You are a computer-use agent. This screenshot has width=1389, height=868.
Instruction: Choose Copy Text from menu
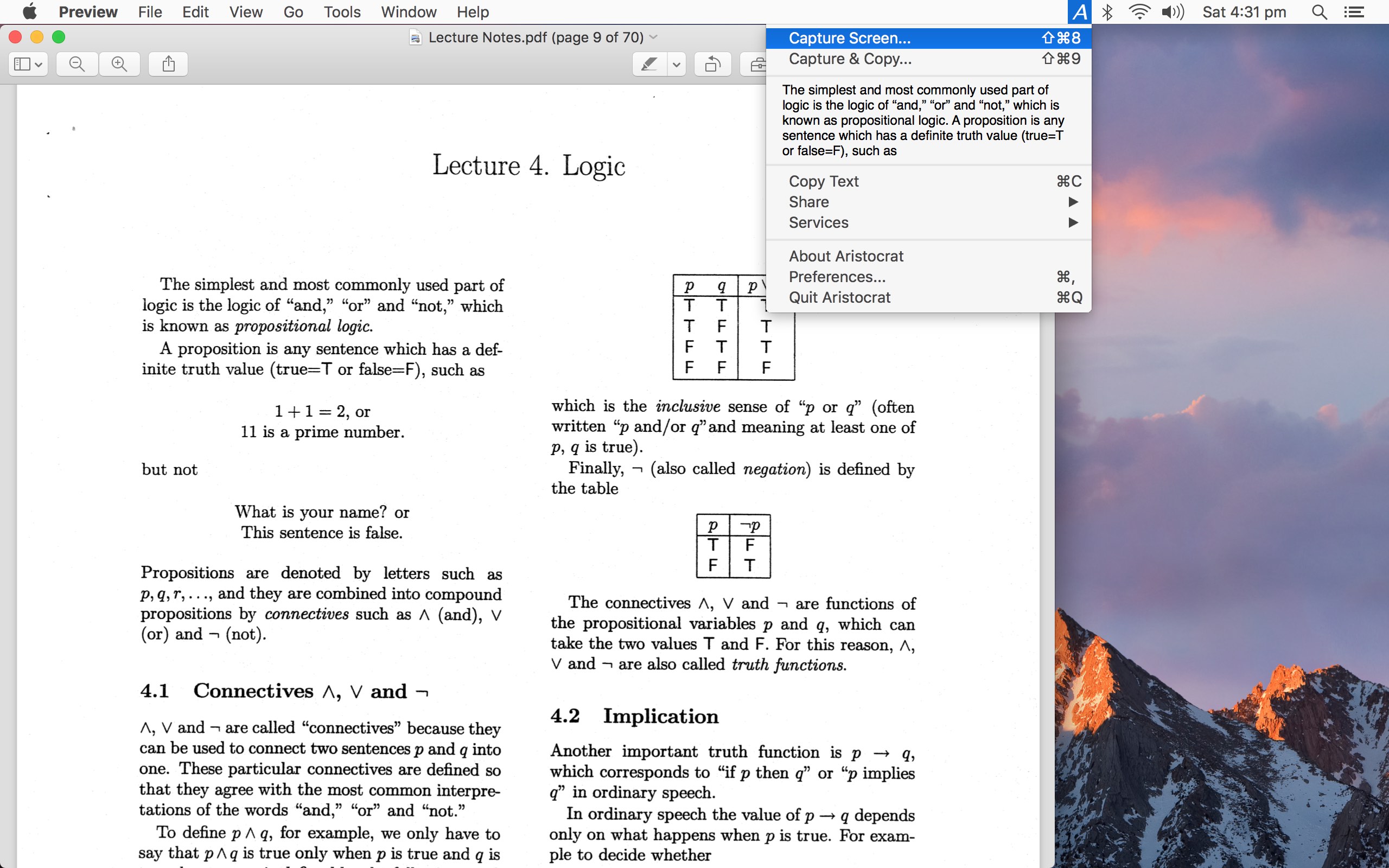tap(823, 181)
